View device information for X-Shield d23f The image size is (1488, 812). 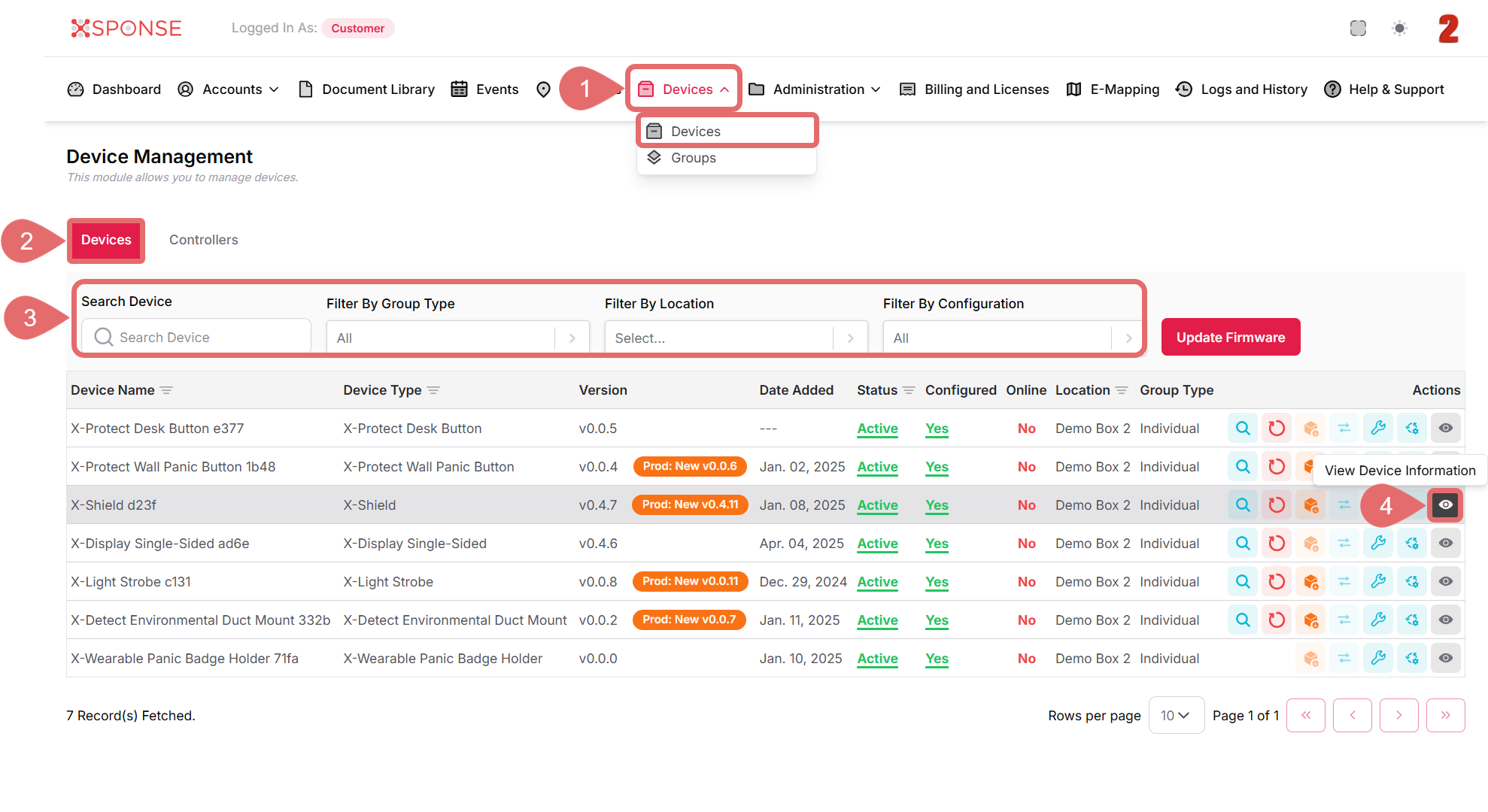coord(1445,505)
